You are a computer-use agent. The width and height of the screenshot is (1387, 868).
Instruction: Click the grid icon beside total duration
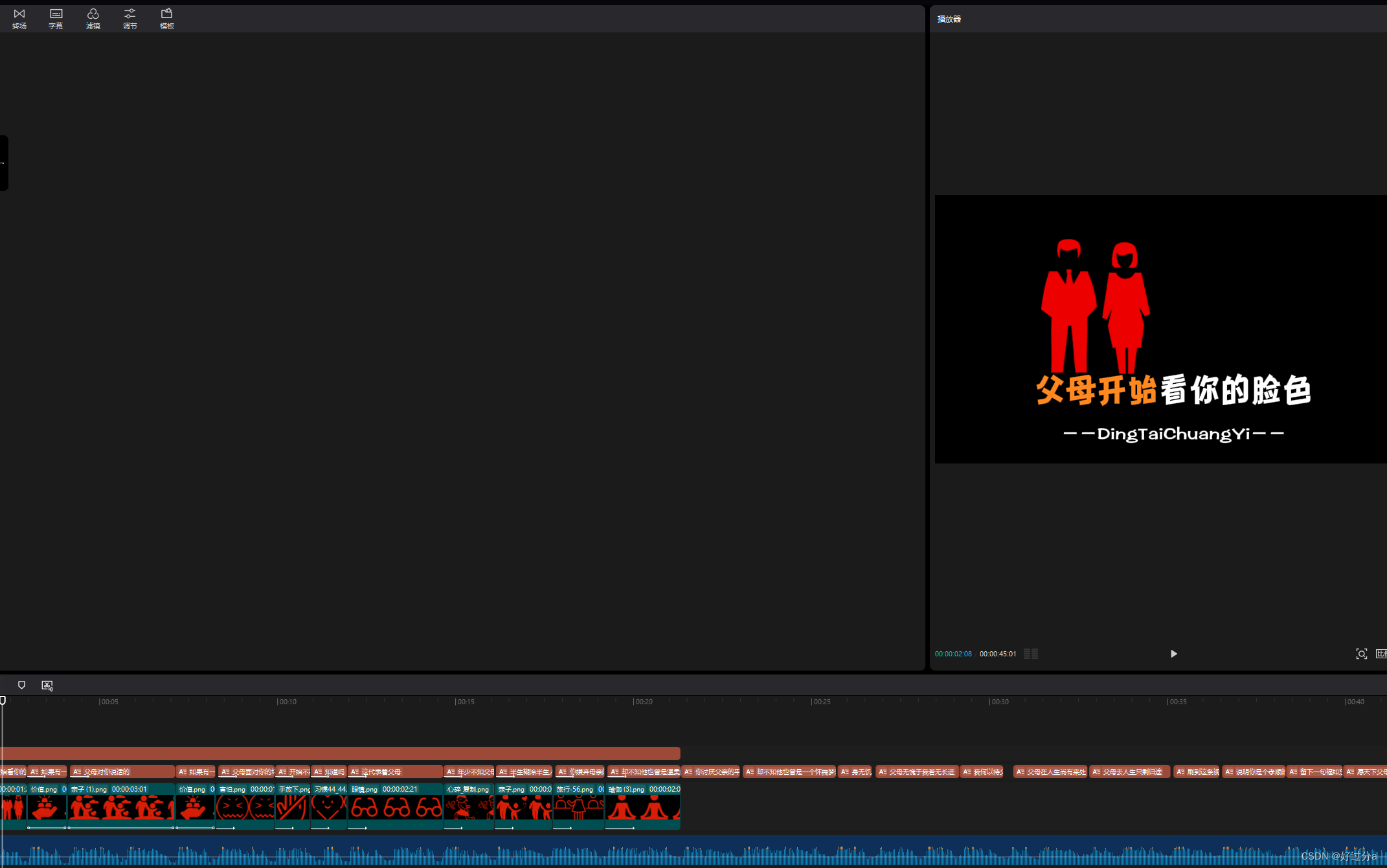point(1031,654)
